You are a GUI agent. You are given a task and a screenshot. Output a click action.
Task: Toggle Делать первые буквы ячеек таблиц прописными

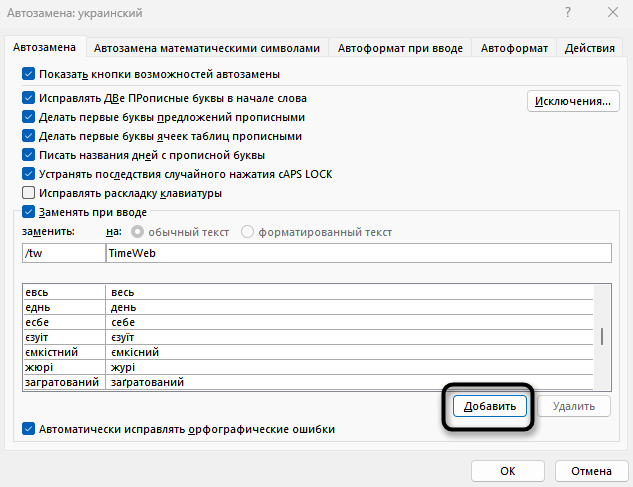tap(28, 136)
